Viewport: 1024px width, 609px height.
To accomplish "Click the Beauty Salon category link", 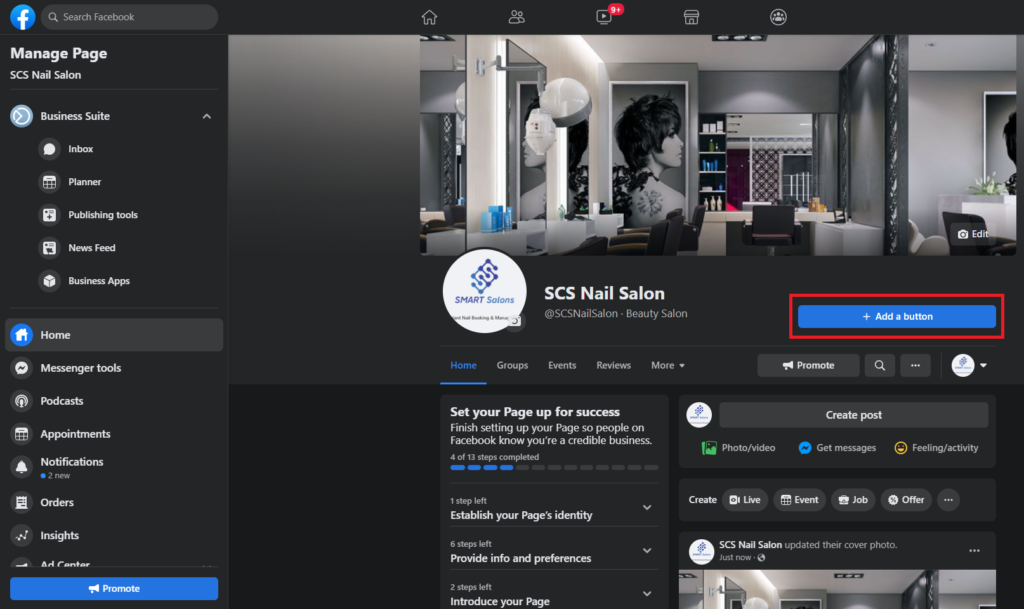I will [656, 313].
